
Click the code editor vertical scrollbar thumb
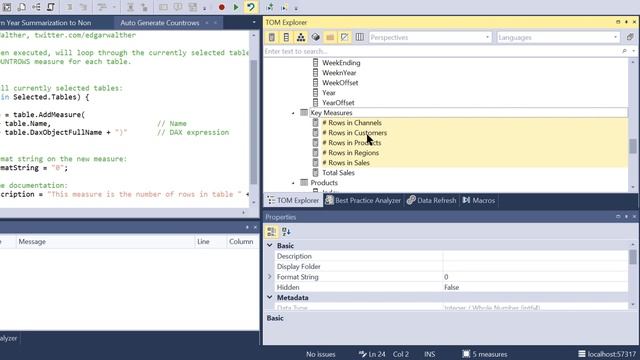(253, 122)
